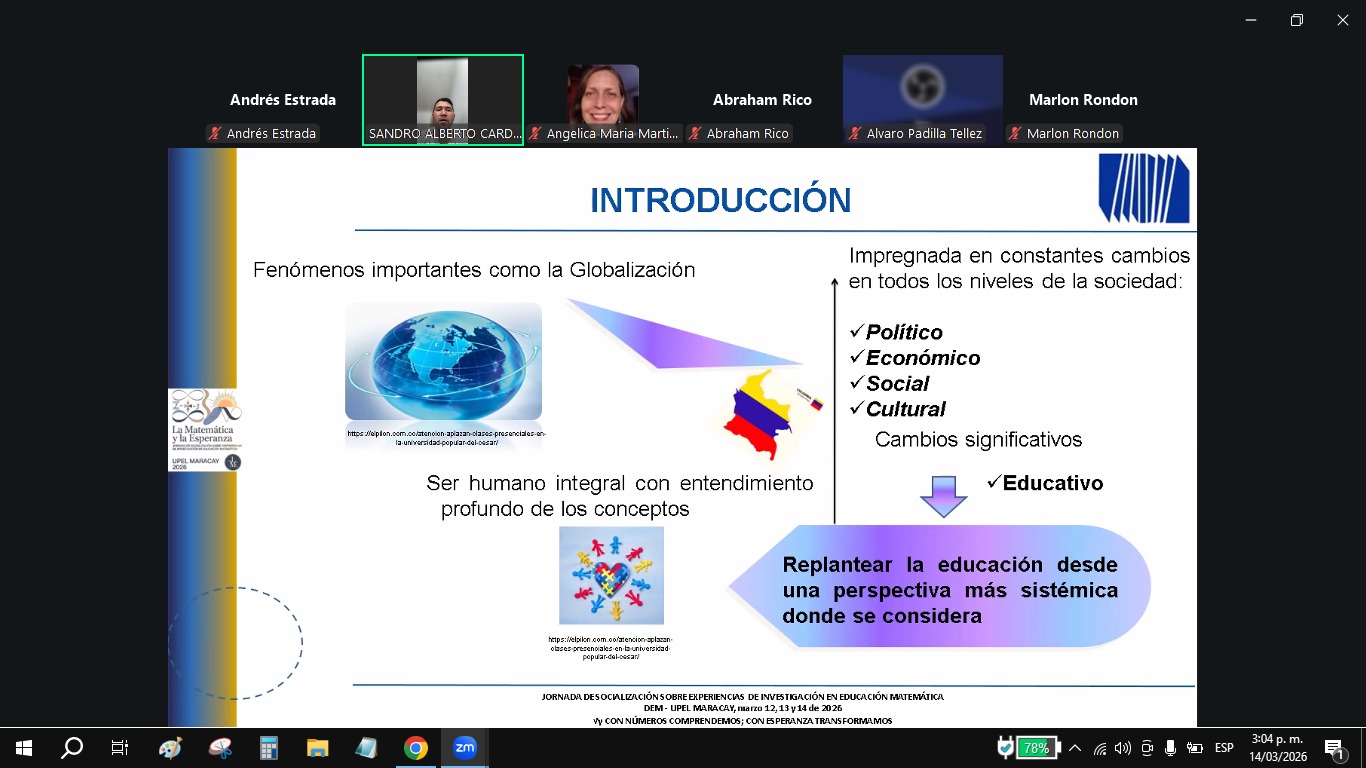Viewport: 1366px width, 768px height.
Task: Click the Task View icon
Action: pos(120,748)
